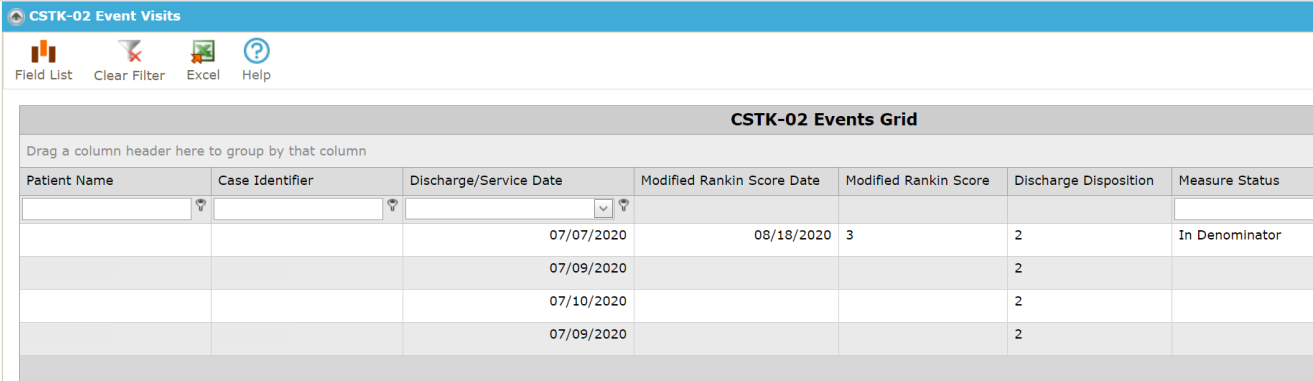
Task: Open the Field List tool
Action: (43, 61)
